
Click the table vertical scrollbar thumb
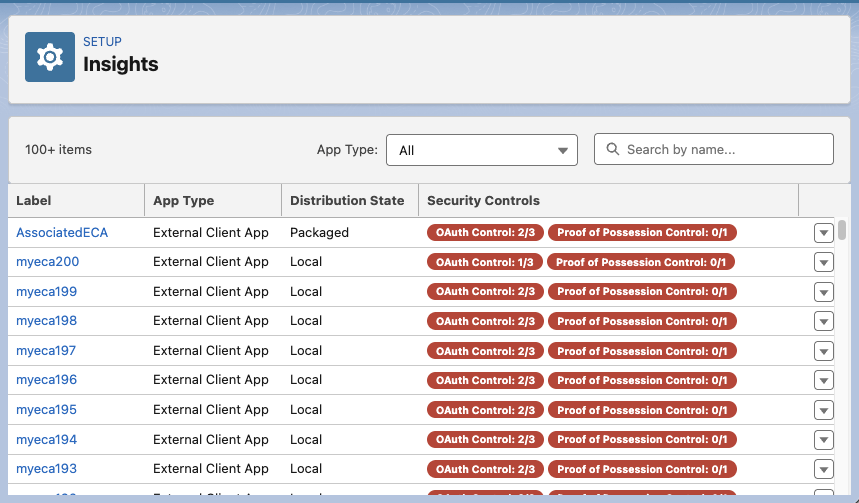coord(842,230)
